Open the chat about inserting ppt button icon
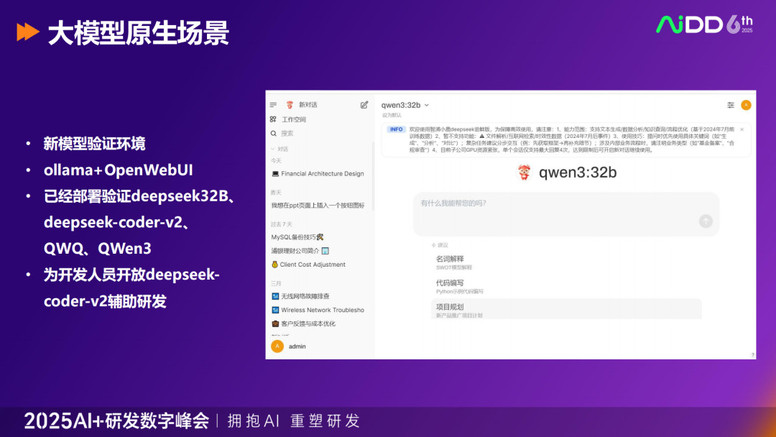This screenshot has width=776, height=437. tap(319, 205)
